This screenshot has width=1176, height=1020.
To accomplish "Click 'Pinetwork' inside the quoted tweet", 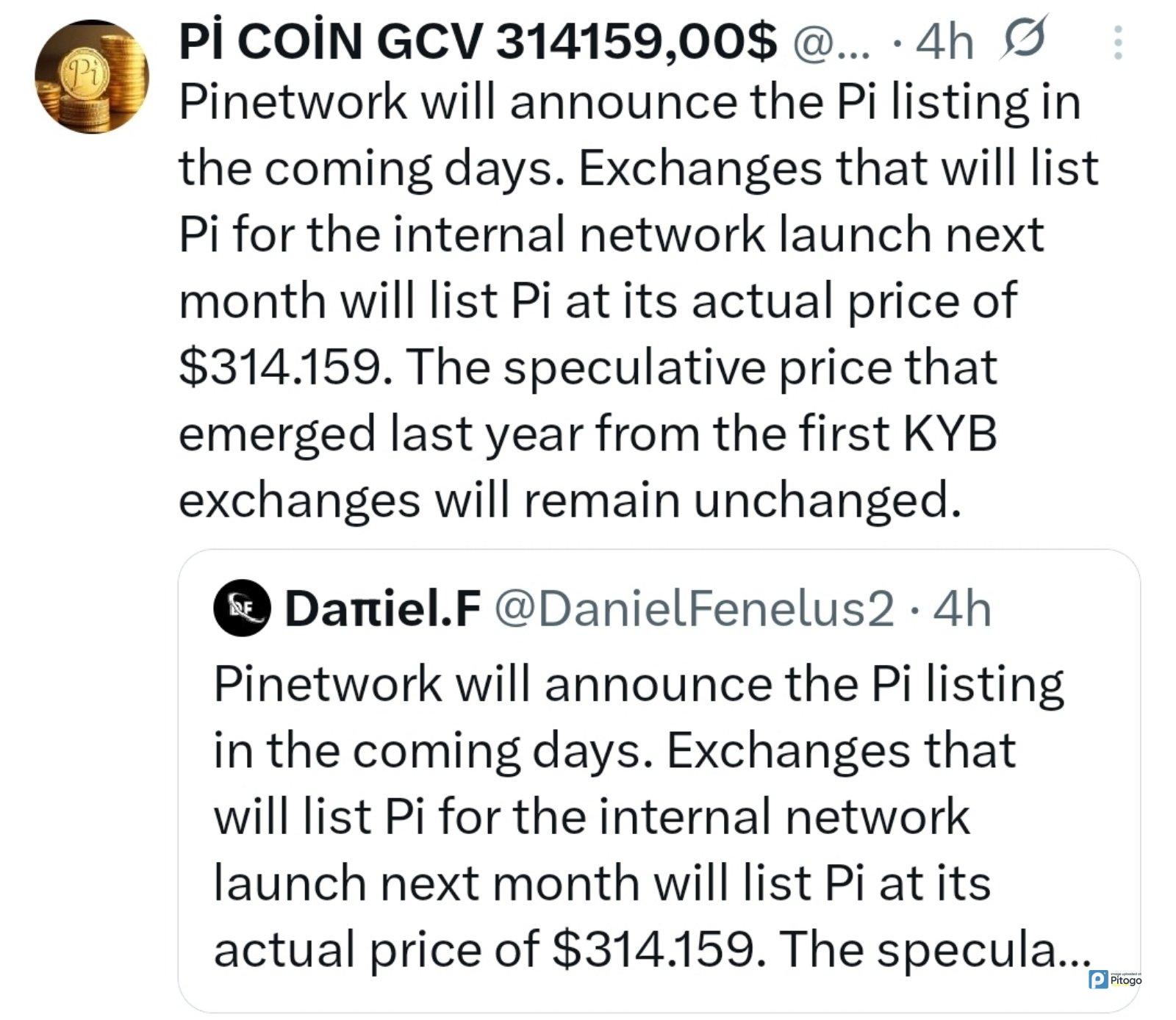I will [328, 684].
